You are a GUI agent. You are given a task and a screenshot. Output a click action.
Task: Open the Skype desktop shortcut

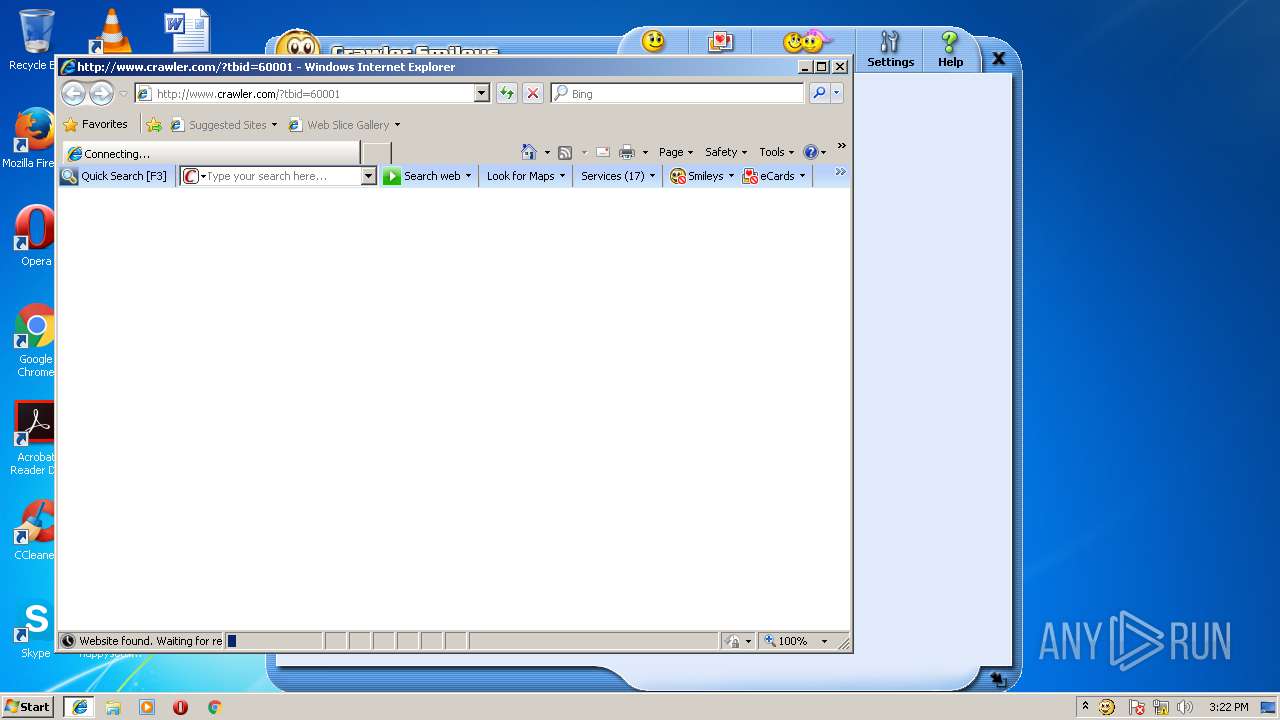[35, 631]
